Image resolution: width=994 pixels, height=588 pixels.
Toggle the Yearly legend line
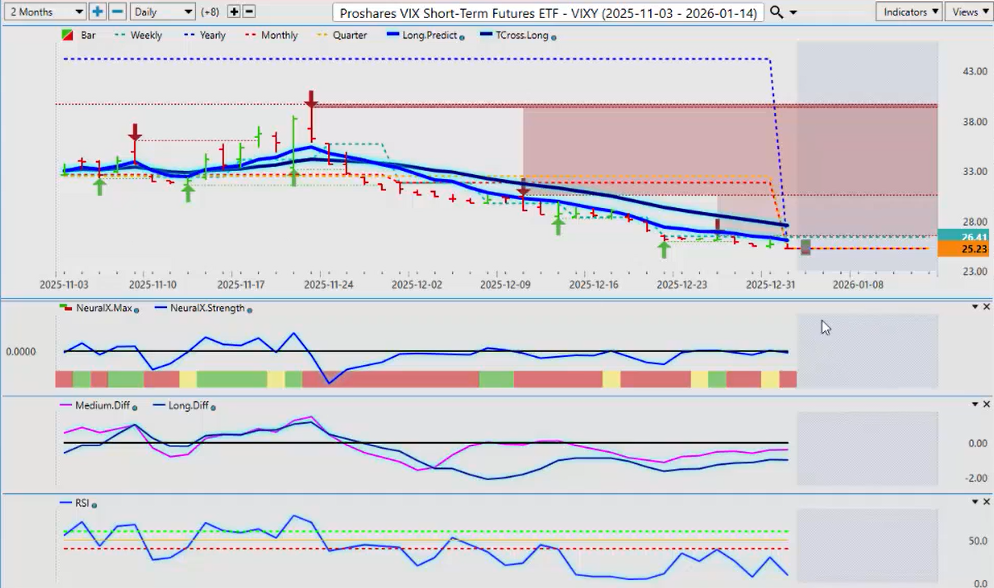click(206, 35)
